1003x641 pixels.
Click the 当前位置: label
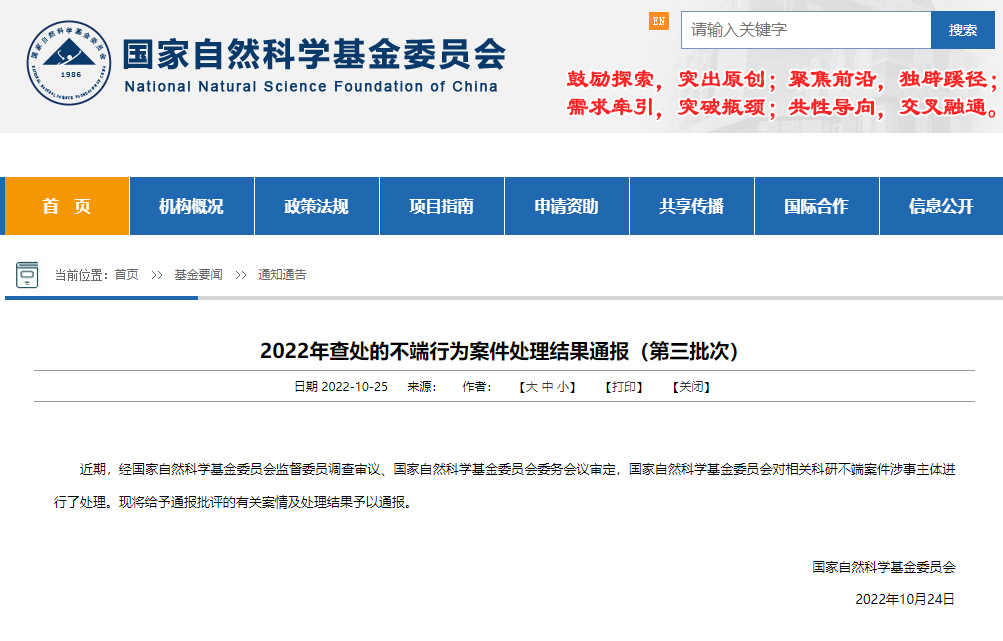point(84,274)
